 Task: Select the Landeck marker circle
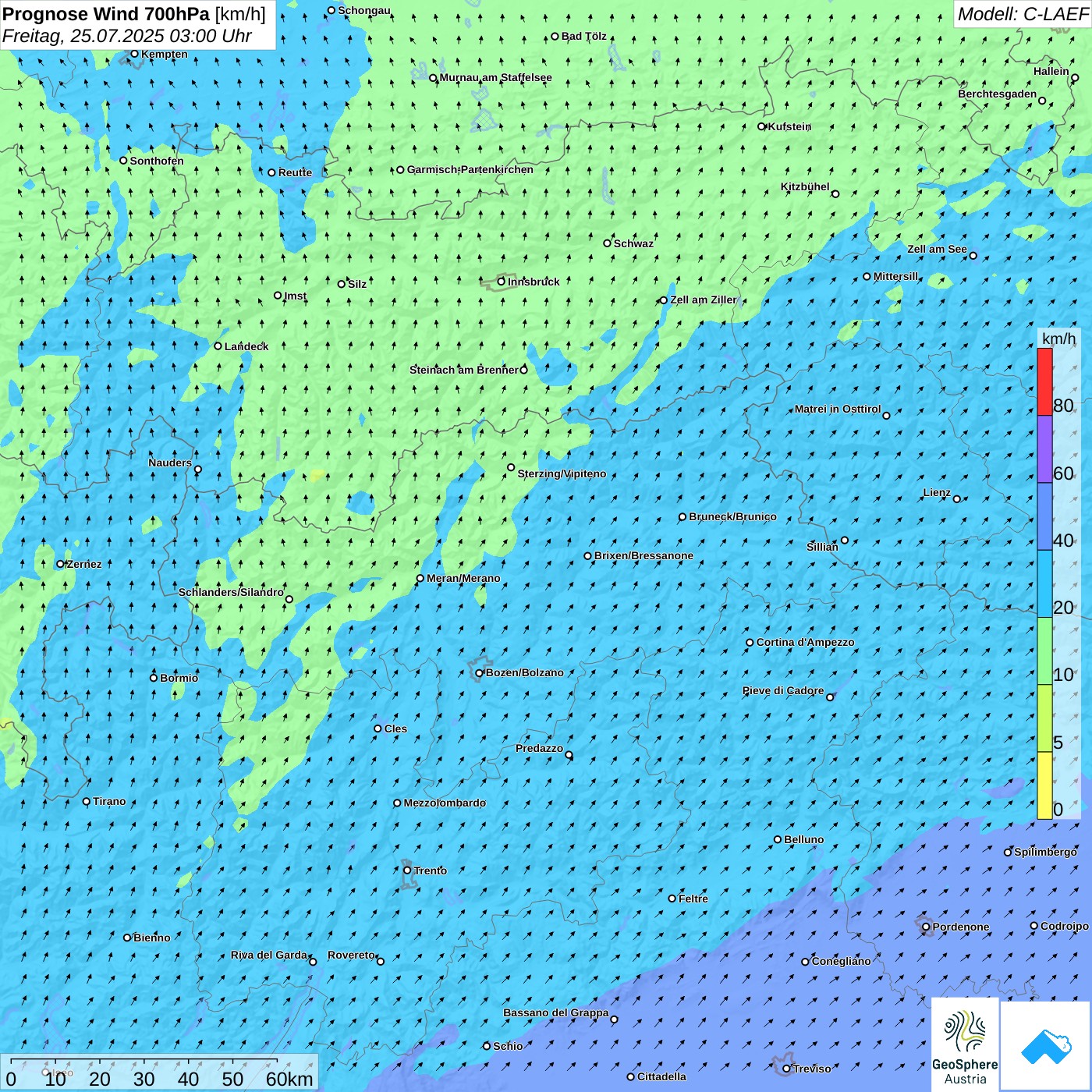218,346
